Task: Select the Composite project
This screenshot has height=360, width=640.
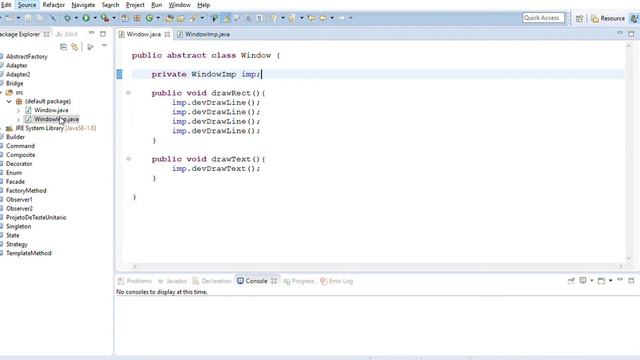Action: pyautogui.click(x=20, y=155)
